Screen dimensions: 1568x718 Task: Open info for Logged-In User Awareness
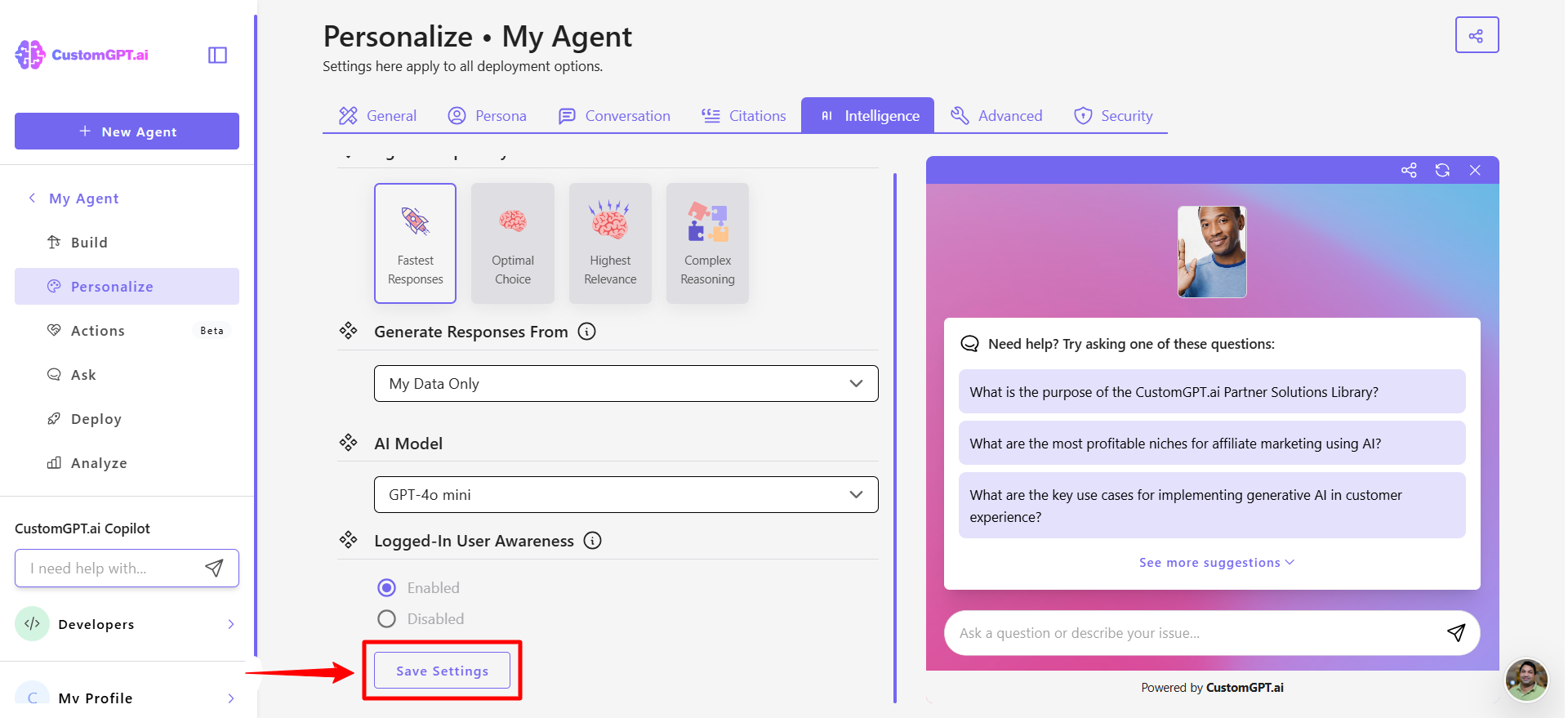(593, 541)
